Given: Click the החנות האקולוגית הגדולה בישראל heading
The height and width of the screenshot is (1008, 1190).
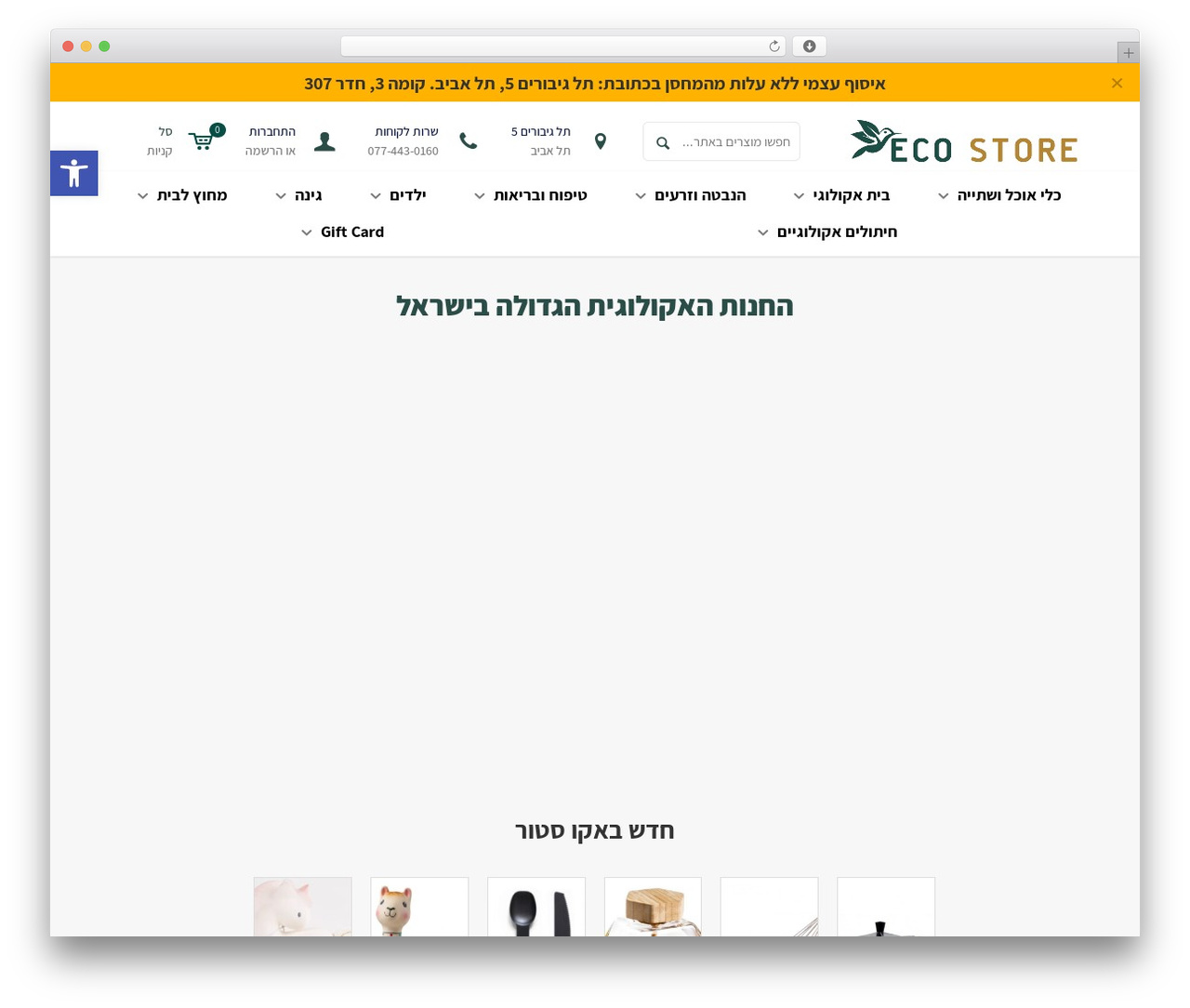Looking at the screenshot, I should (x=595, y=306).
